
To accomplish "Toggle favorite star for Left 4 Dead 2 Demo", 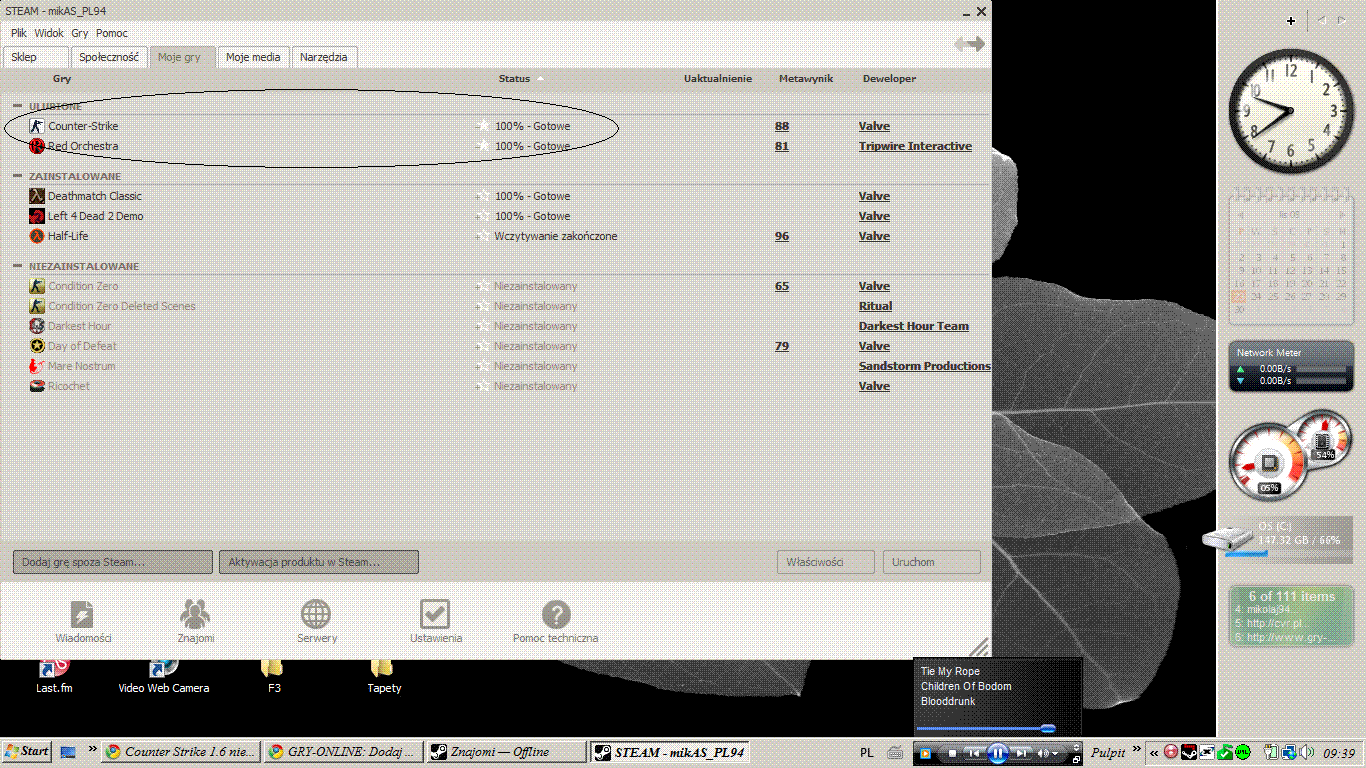I will tap(483, 216).
